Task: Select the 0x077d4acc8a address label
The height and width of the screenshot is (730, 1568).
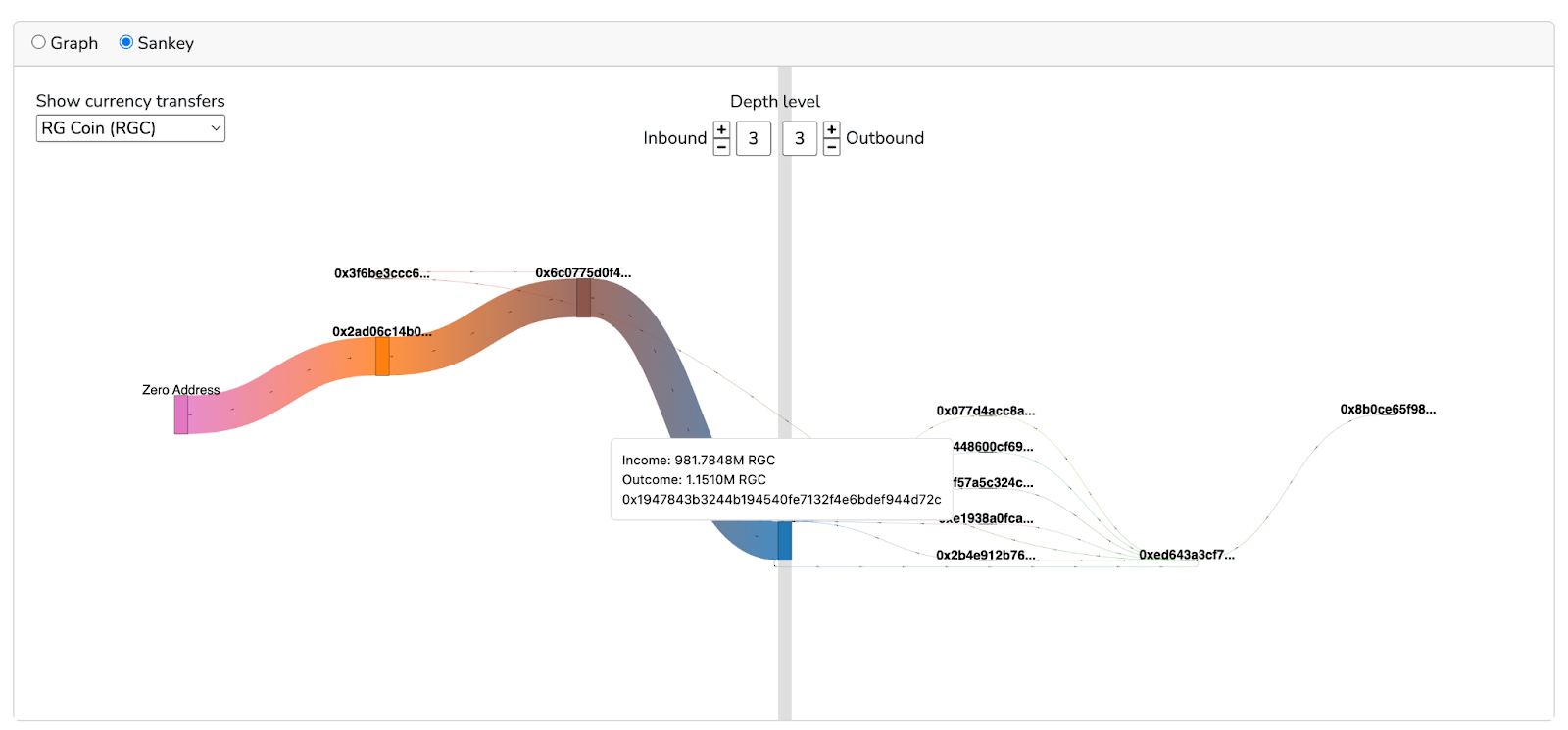Action: 986,411
